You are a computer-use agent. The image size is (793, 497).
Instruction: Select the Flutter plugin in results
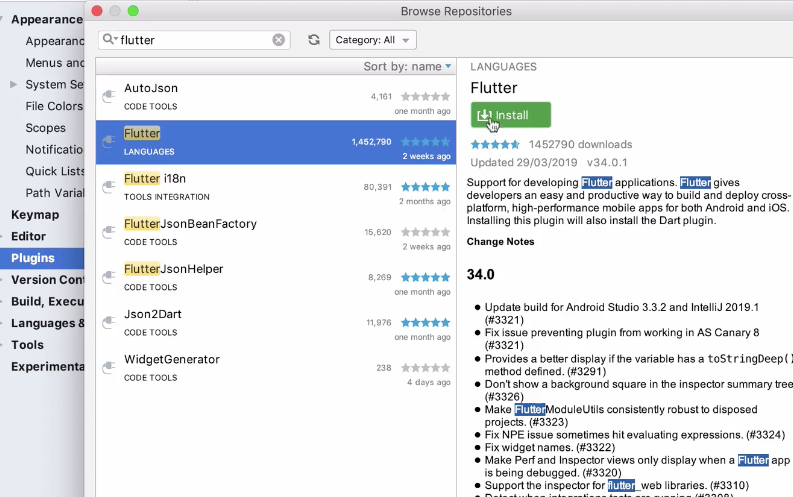[276, 142]
